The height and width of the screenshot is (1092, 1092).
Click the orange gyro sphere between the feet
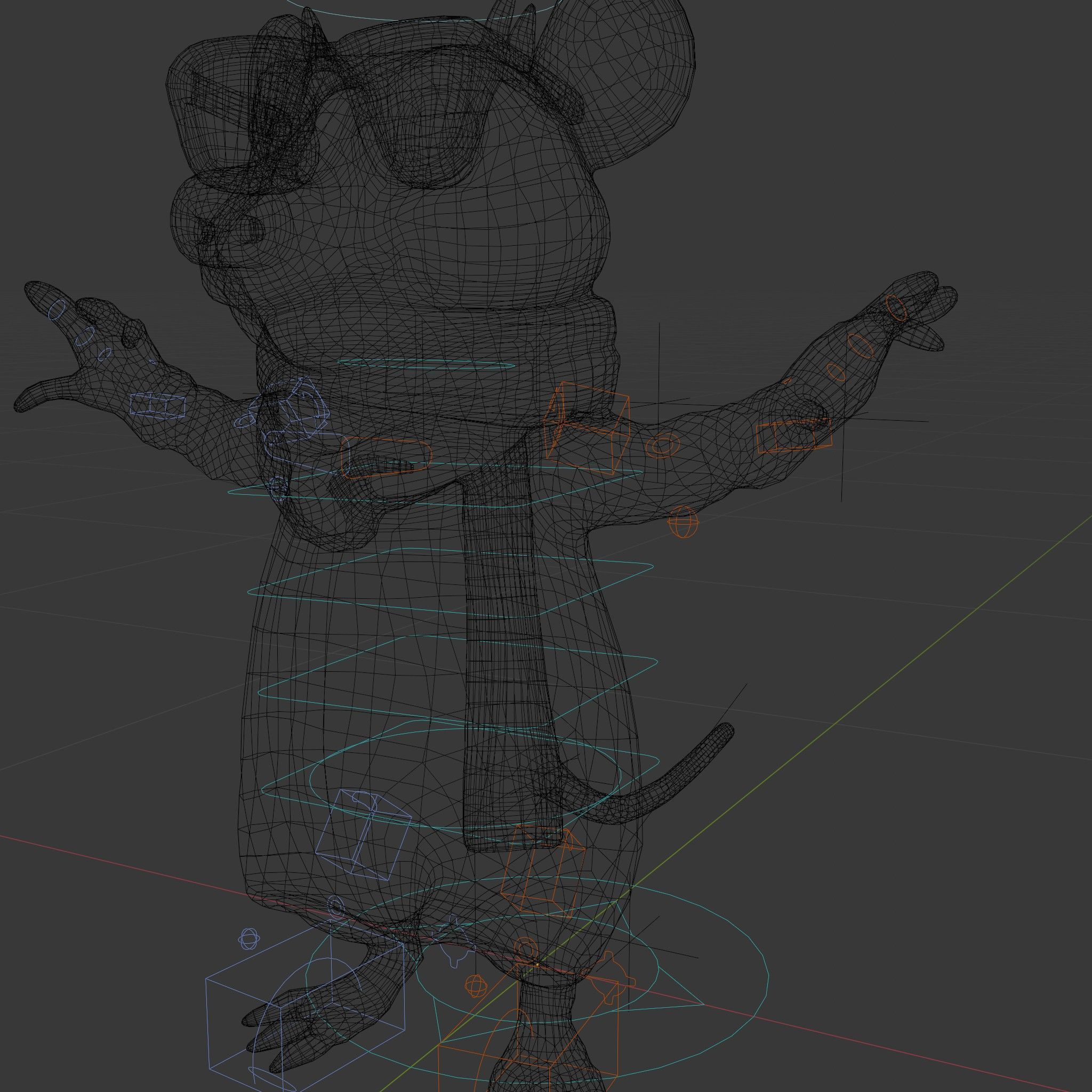tap(475, 986)
